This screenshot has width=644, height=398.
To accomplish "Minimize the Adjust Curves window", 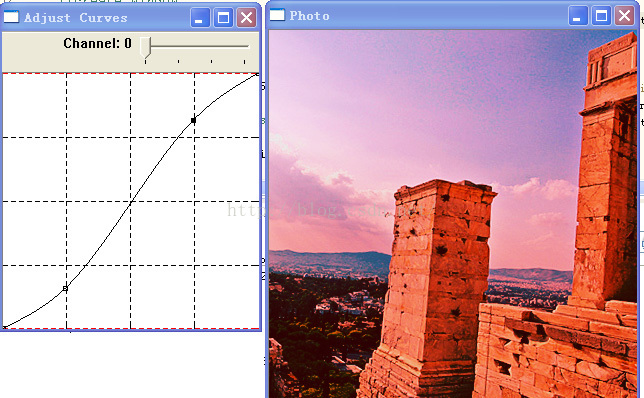I will (200, 18).
